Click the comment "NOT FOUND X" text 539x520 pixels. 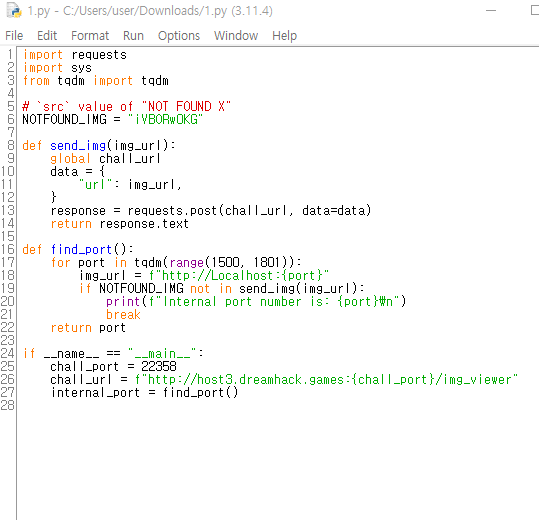(186, 107)
